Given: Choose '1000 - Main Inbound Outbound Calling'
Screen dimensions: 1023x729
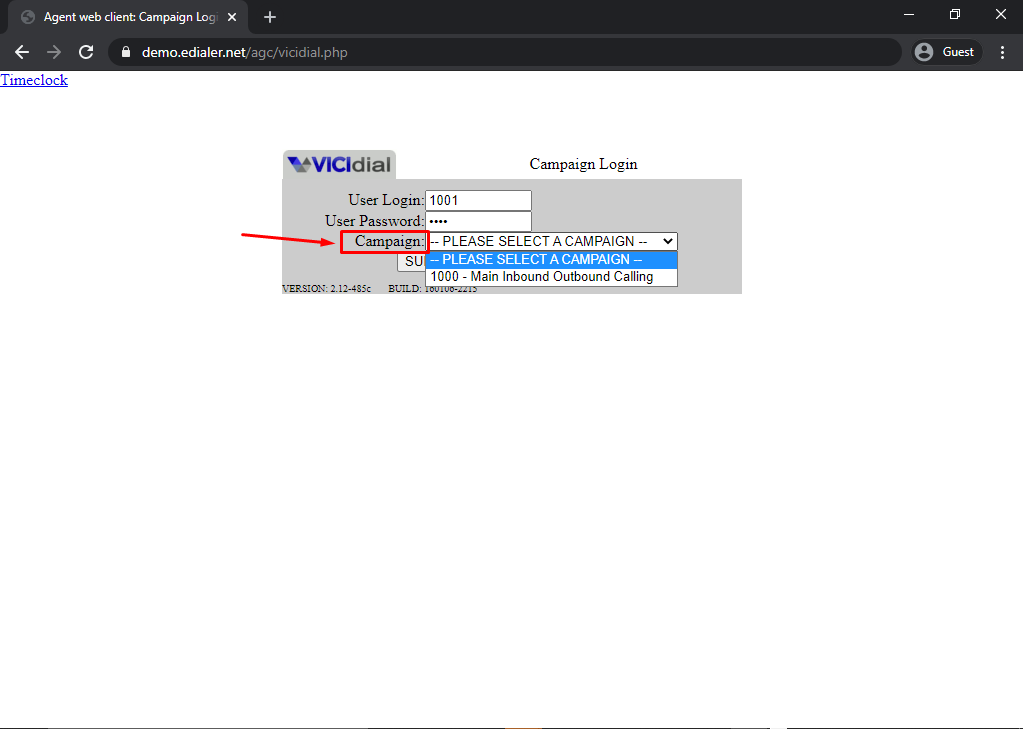Looking at the screenshot, I should coord(551,277).
